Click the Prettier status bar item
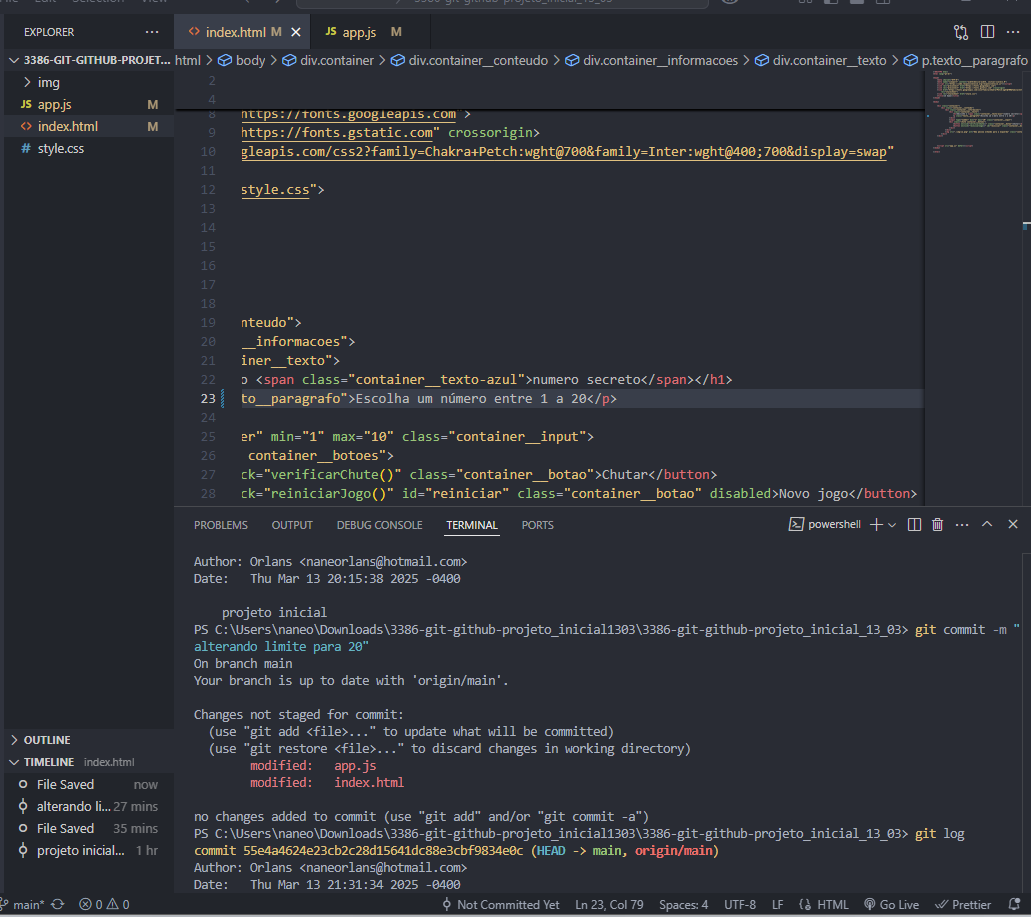Screen dimensions: 1031x917 tap(963, 905)
